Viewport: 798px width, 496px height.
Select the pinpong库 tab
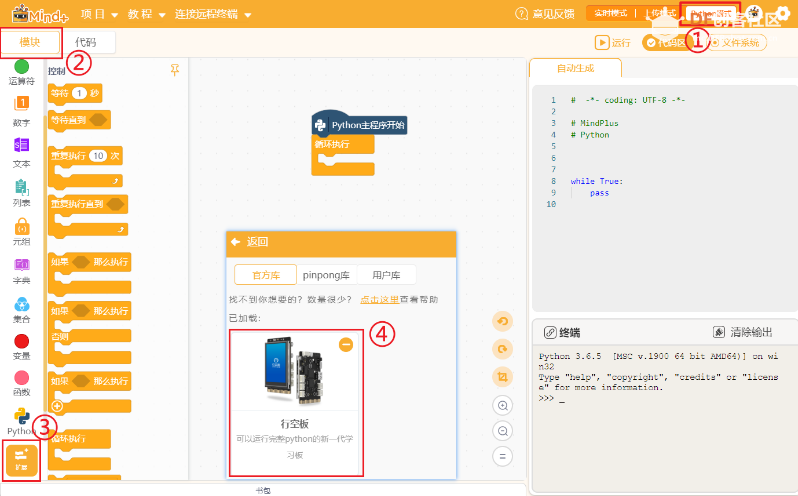326,275
